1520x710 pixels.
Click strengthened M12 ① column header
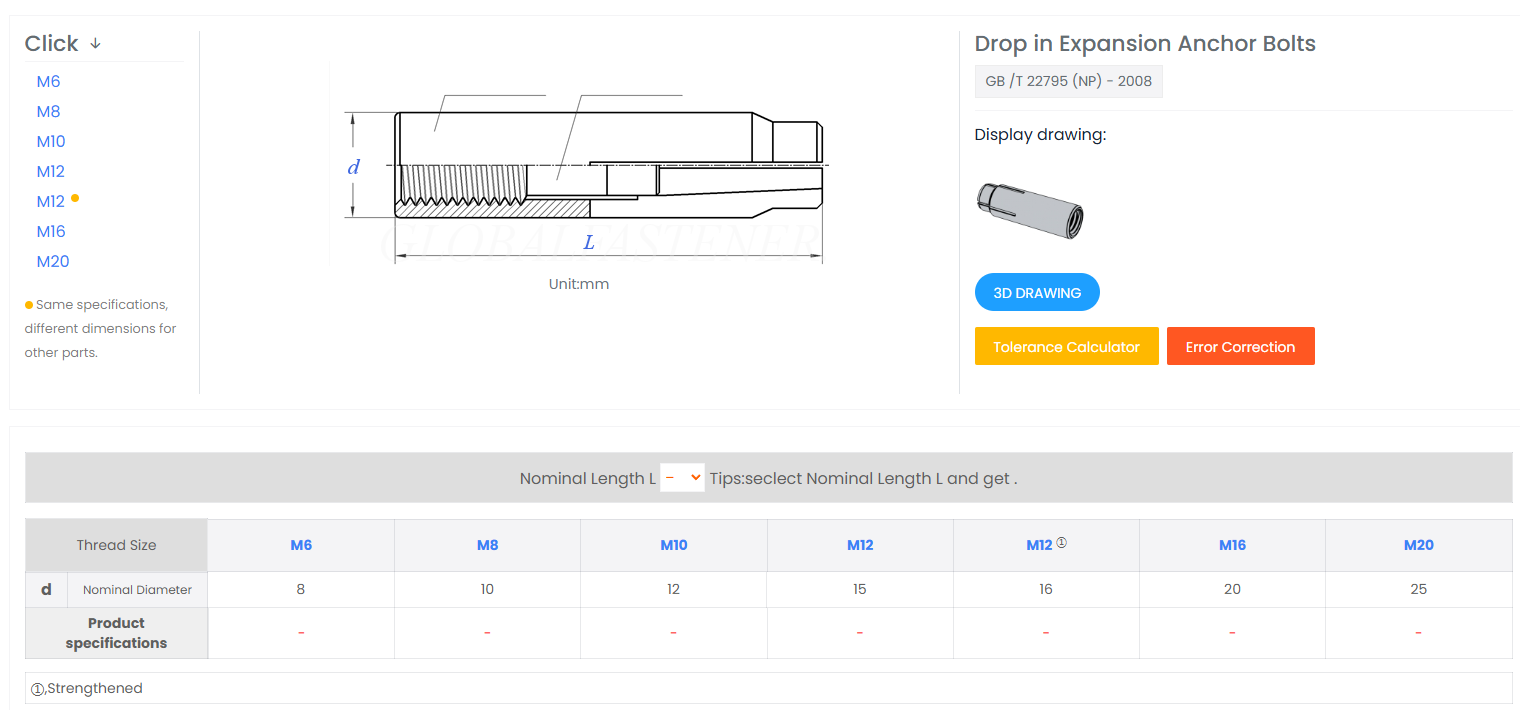point(1046,545)
